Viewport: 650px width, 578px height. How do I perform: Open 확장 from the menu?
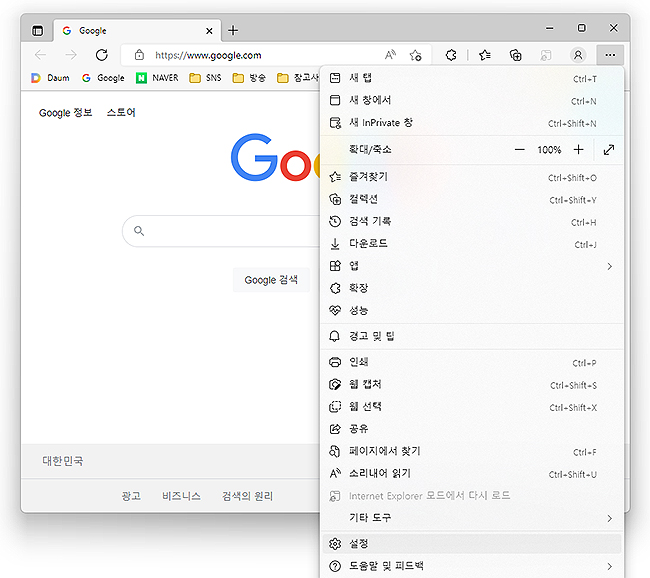click(x=472, y=288)
